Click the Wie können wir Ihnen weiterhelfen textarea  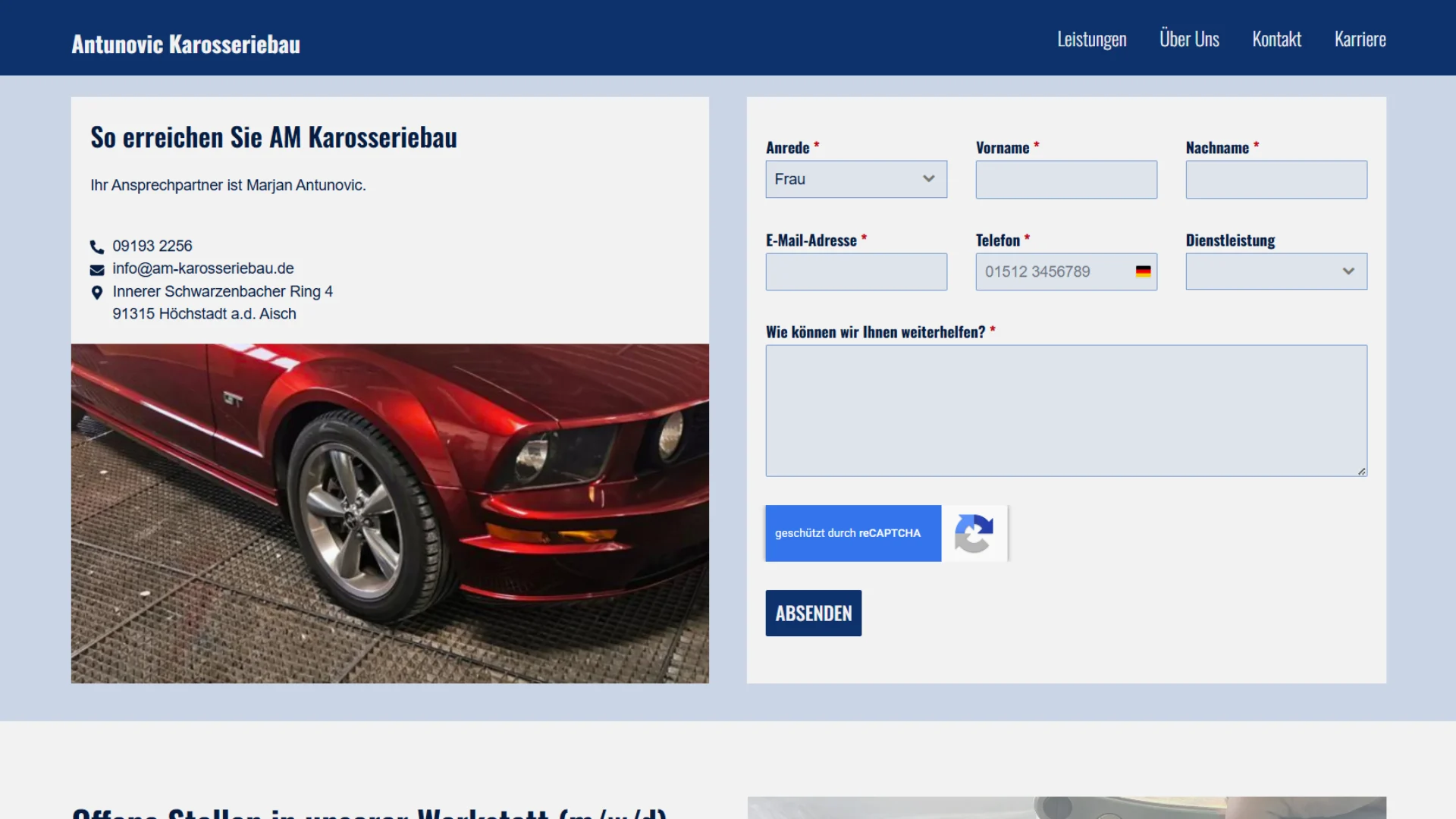(1066, 411)
